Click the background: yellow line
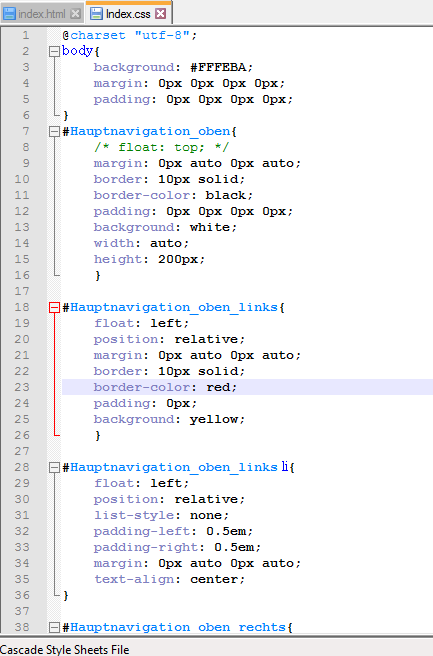 [169, 419]
